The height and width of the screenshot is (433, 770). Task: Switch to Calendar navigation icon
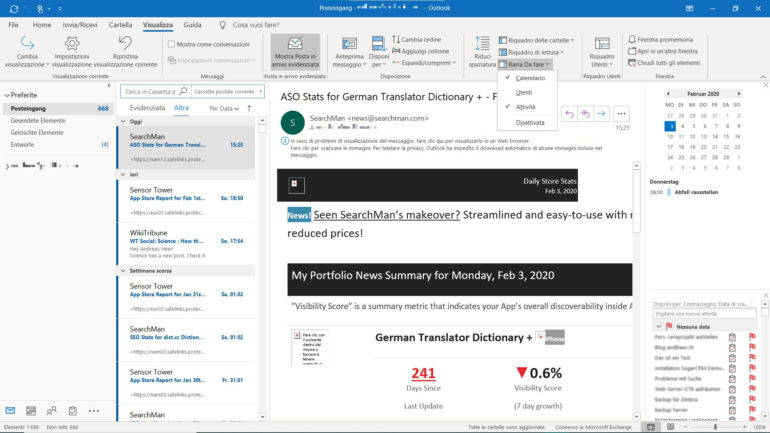pos(31,410)
